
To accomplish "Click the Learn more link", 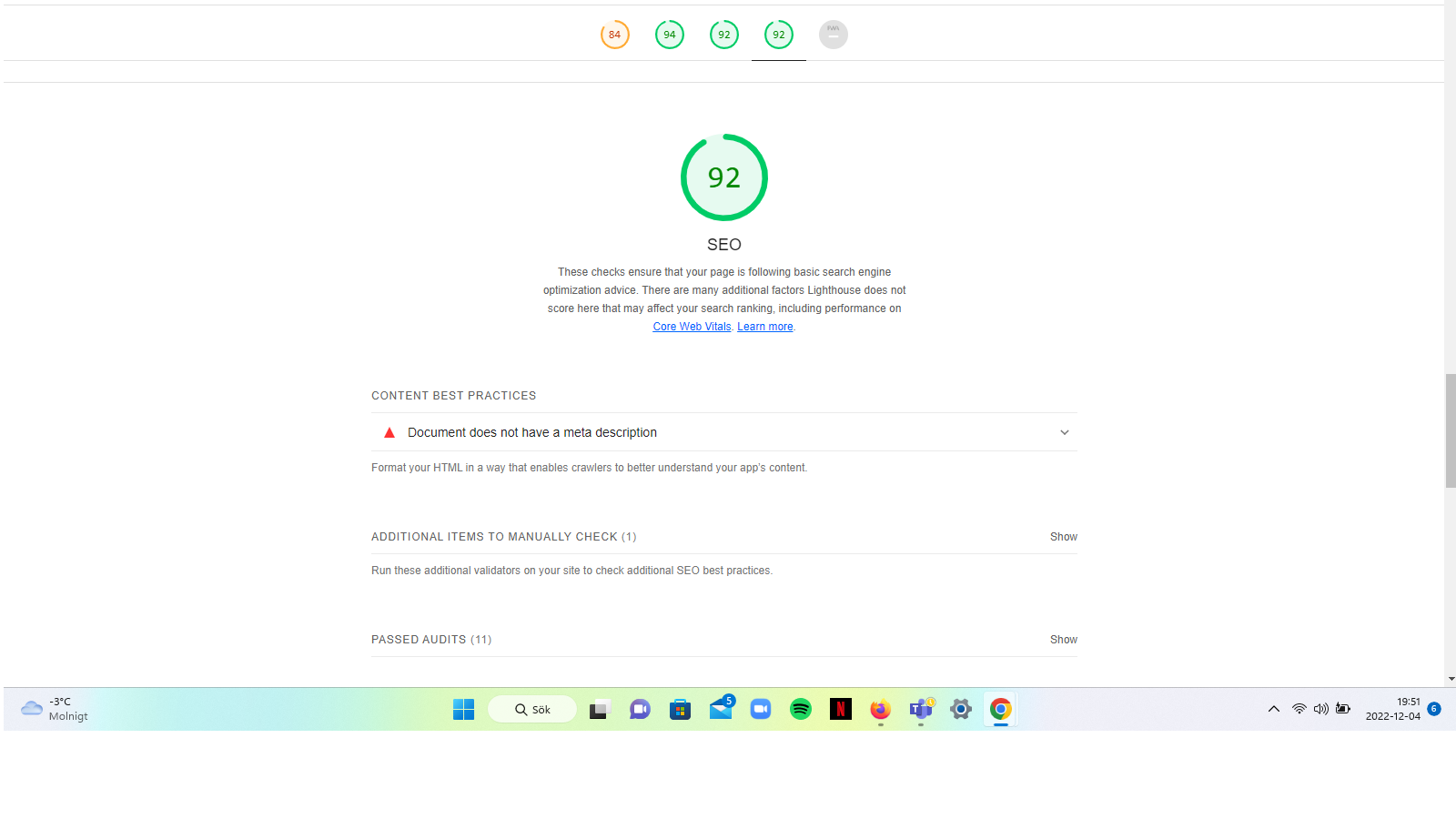I will (764, 326).
